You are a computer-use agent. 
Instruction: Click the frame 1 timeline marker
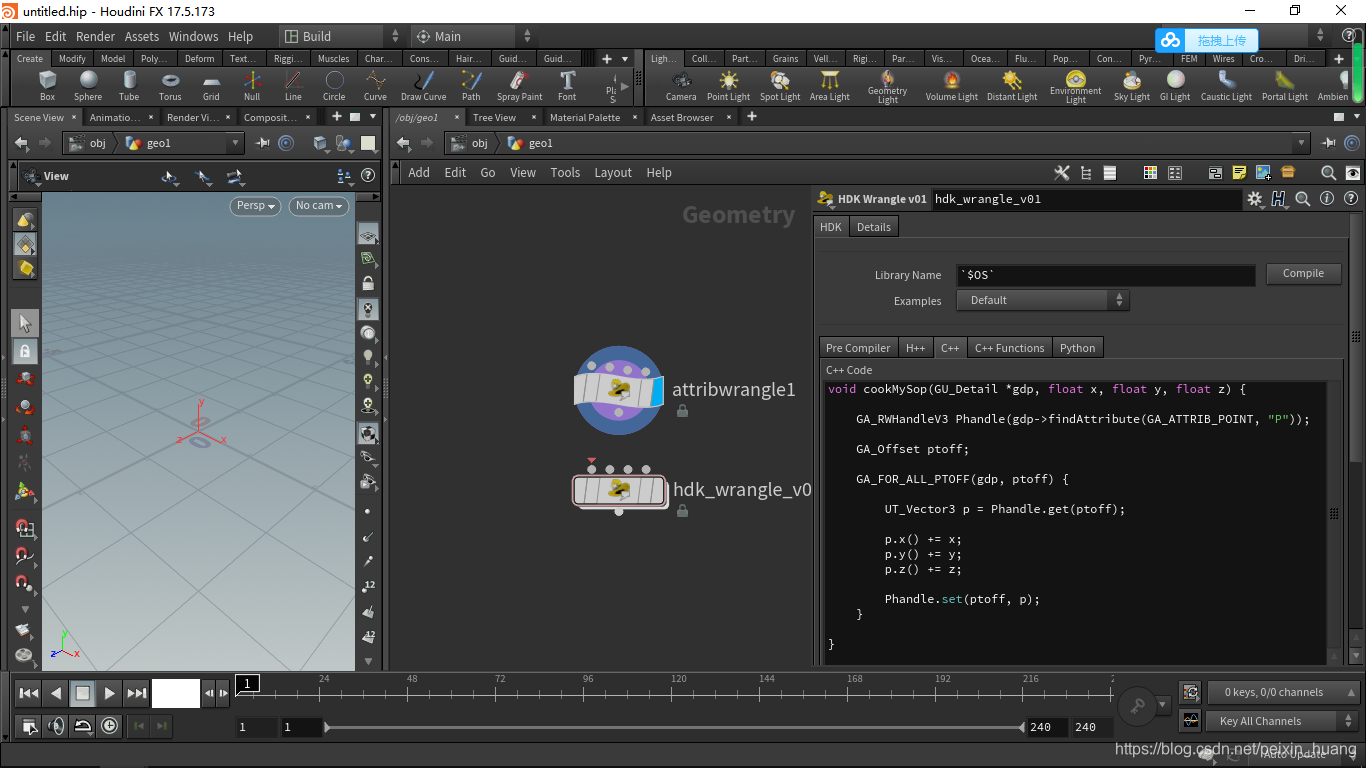[x=247, y=683]
